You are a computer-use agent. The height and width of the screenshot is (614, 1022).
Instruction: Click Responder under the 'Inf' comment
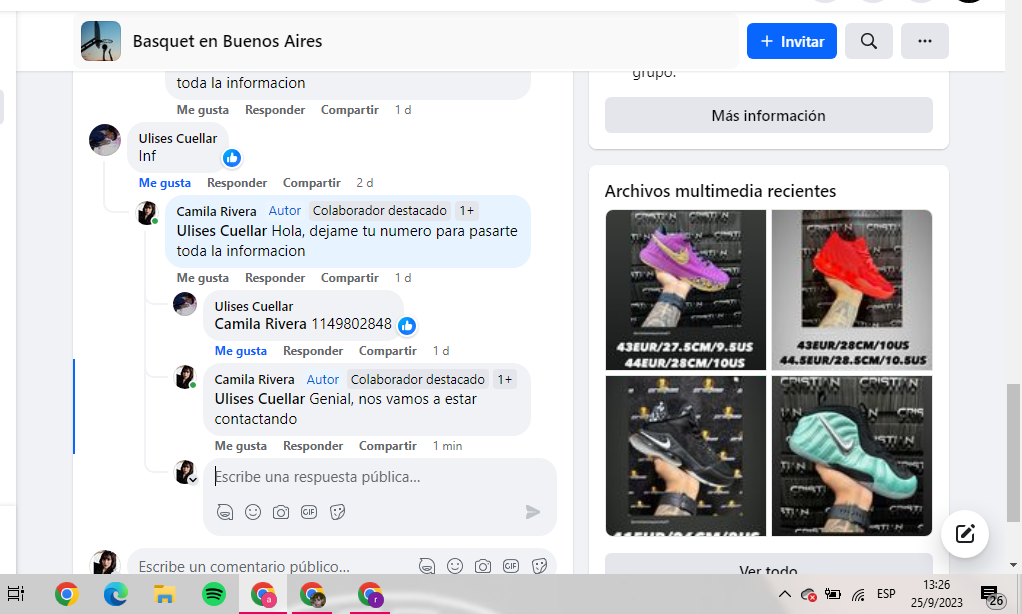(x=237, y=183)
